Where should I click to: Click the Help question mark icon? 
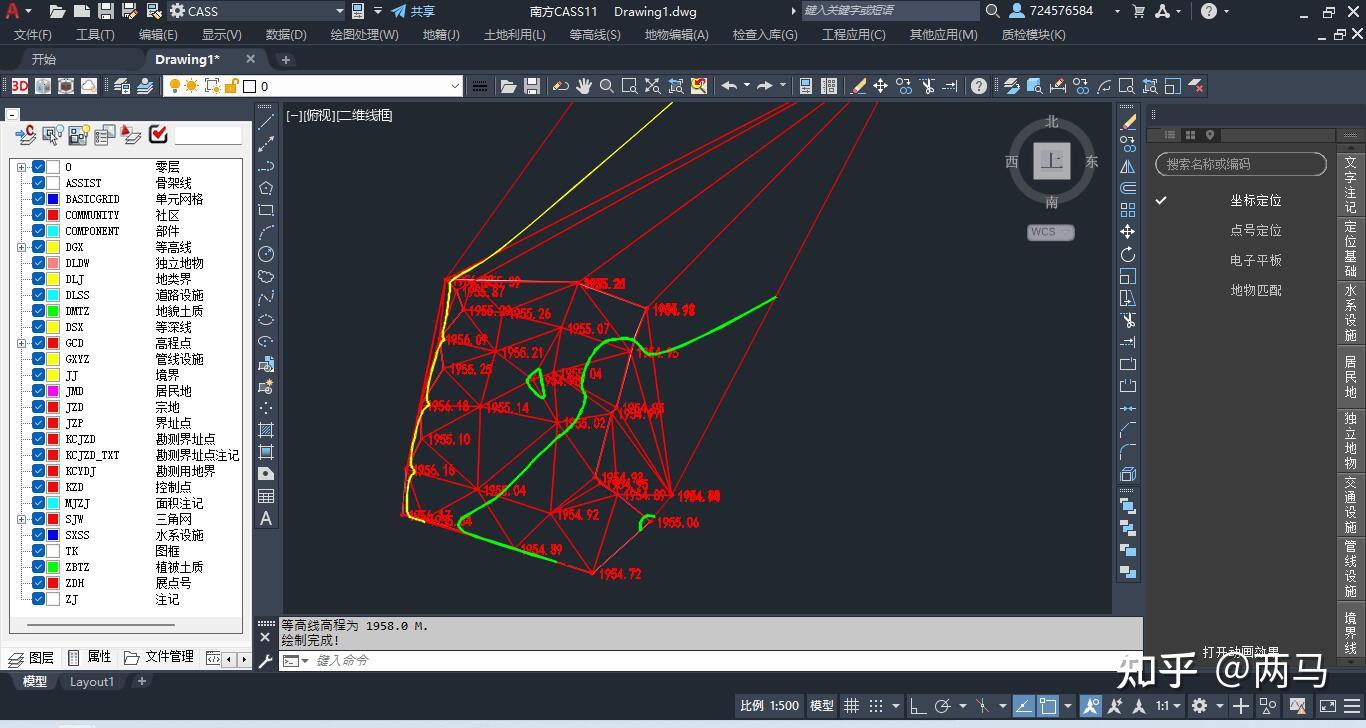978,86
